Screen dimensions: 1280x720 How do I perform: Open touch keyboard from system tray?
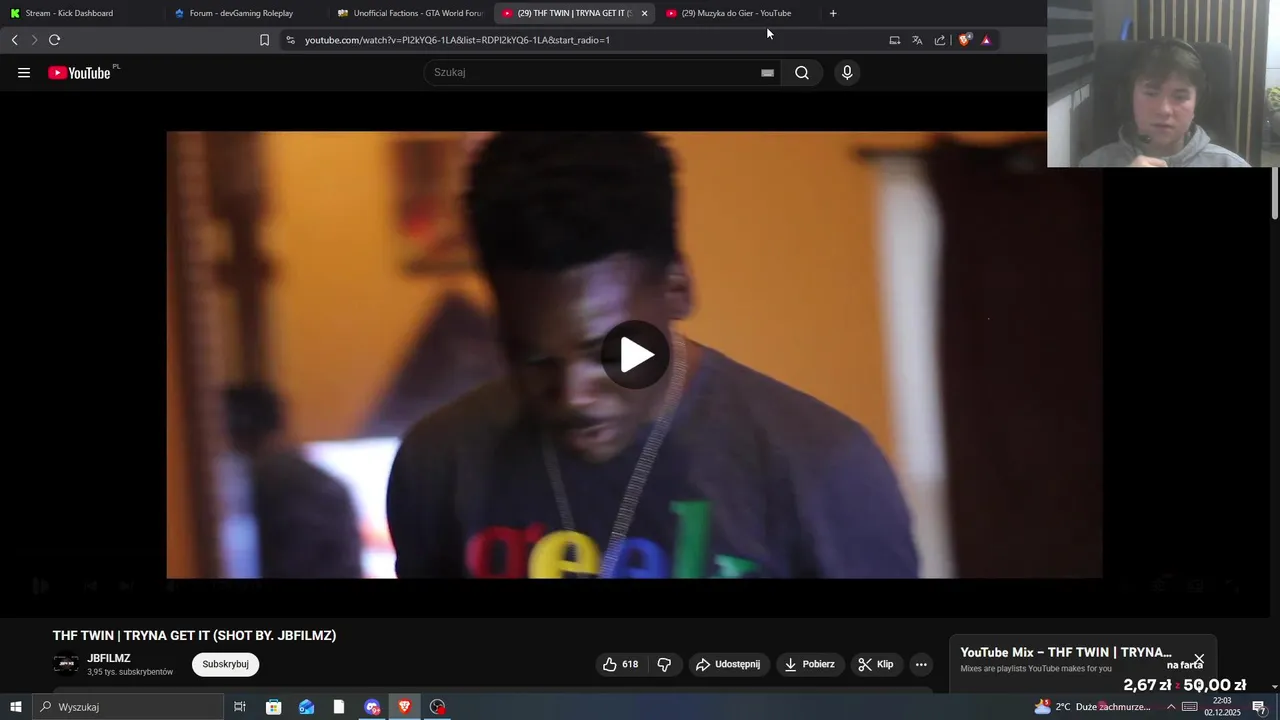click(x=1190, y=707)
